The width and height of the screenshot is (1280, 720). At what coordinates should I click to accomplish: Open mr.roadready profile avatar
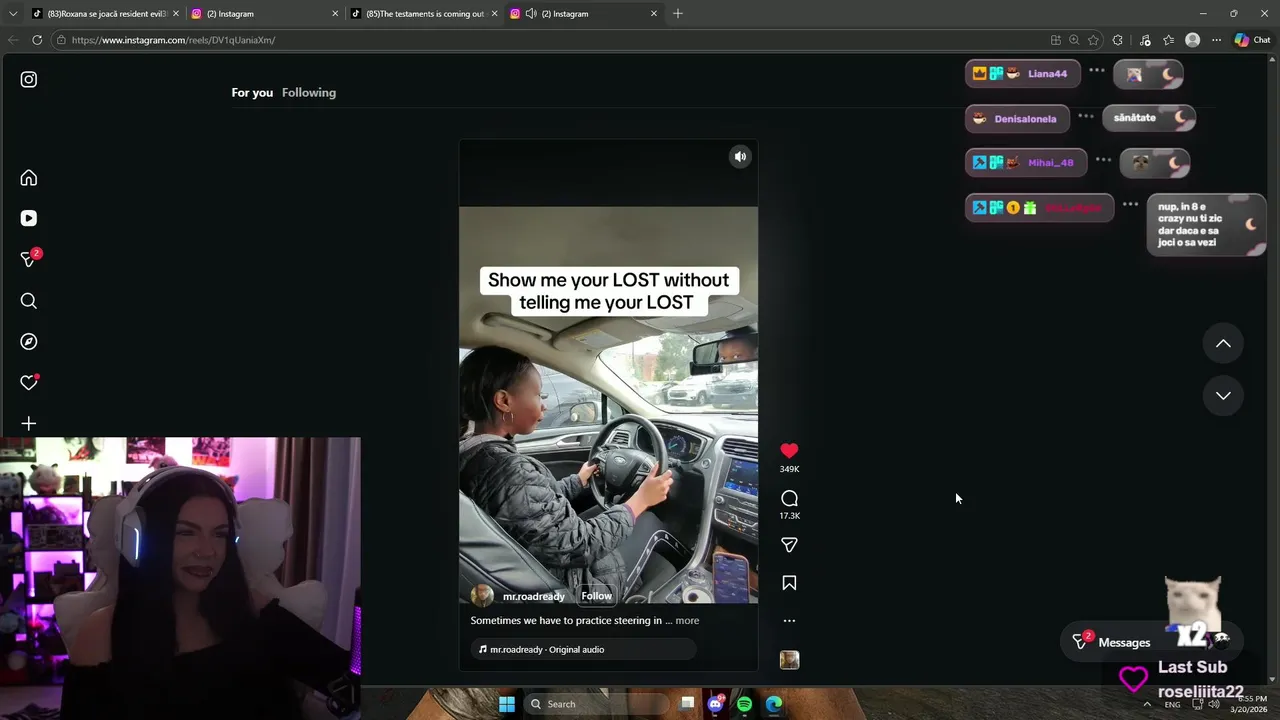point(482,596)
